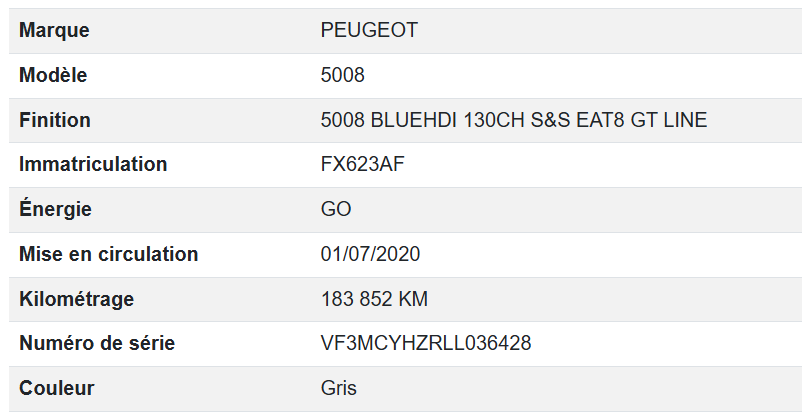803x417 pixels.
Task: Select the GO energy value
Action: [x=336, y=210]
